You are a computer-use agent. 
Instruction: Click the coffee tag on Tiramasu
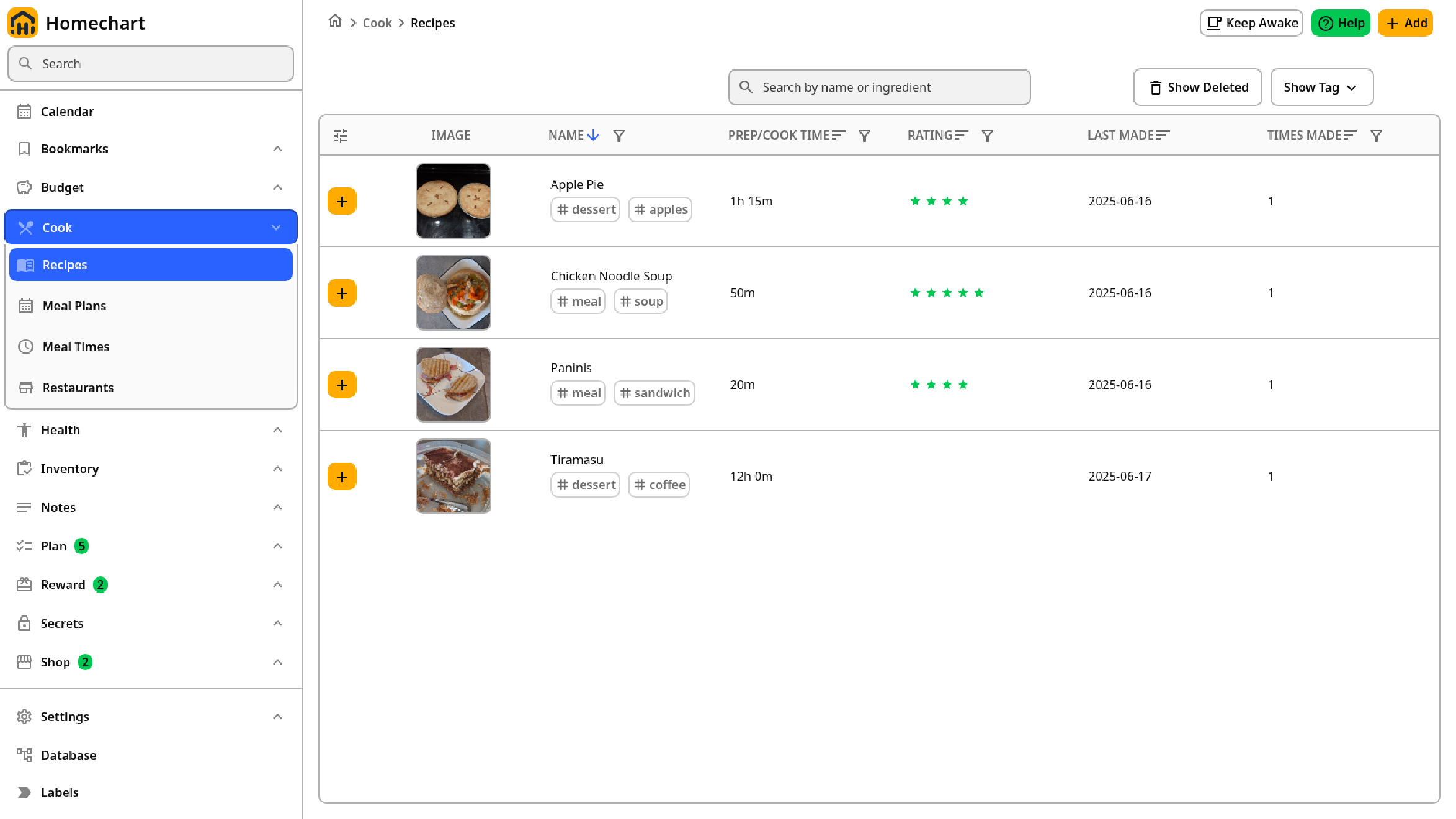point(659,485)
